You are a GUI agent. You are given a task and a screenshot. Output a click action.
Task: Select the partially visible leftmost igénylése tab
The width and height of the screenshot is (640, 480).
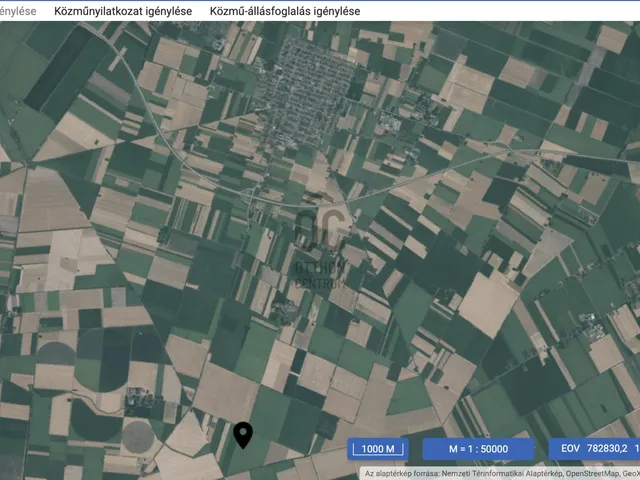[18, 11]
